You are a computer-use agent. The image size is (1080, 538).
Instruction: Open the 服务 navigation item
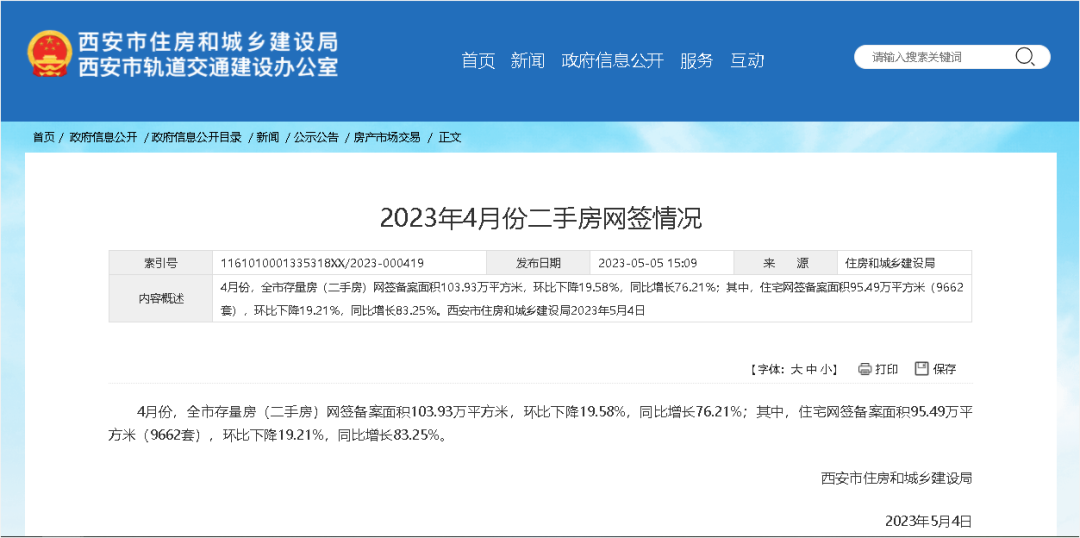[696, 61]
